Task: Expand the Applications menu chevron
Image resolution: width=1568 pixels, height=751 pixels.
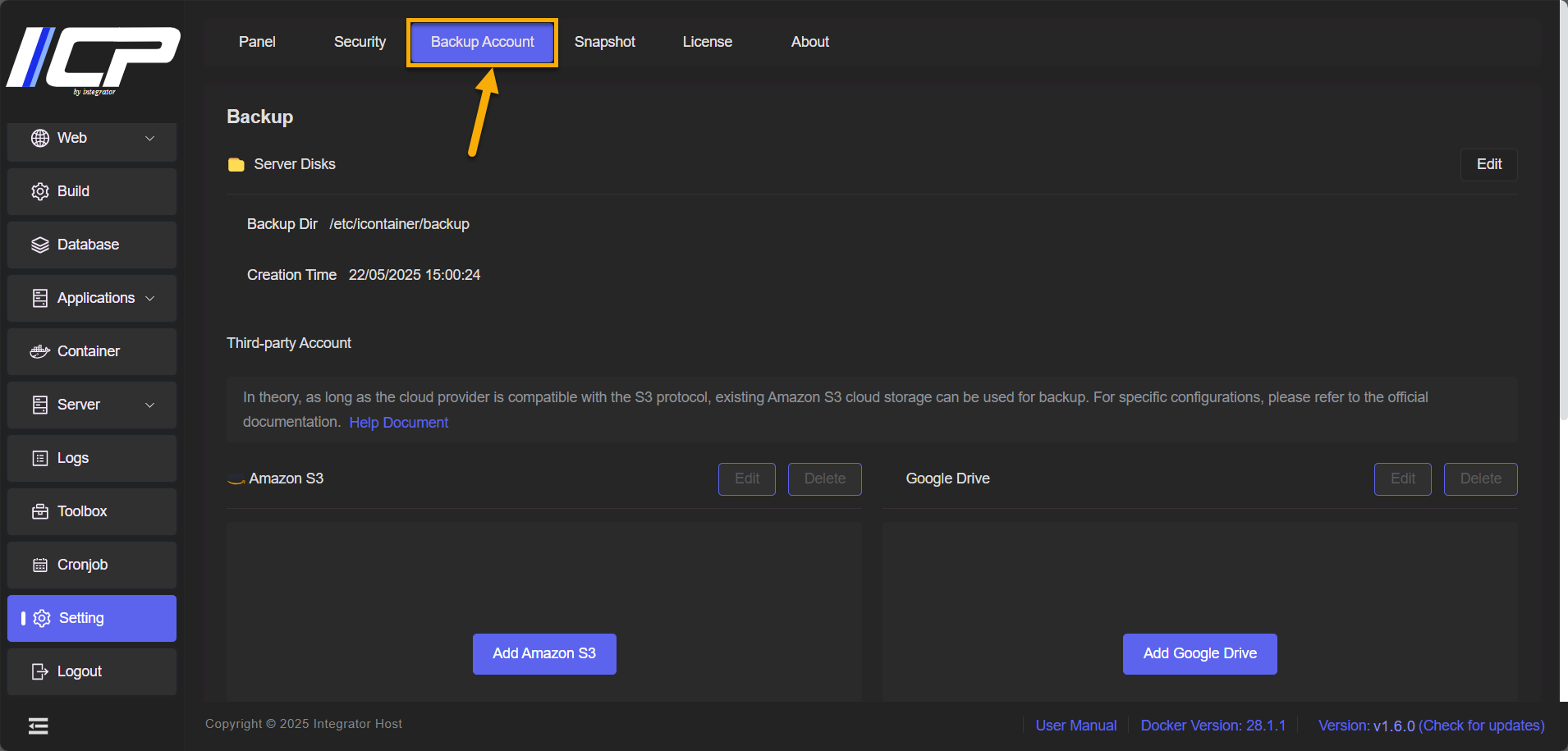Action: [149, 298]
